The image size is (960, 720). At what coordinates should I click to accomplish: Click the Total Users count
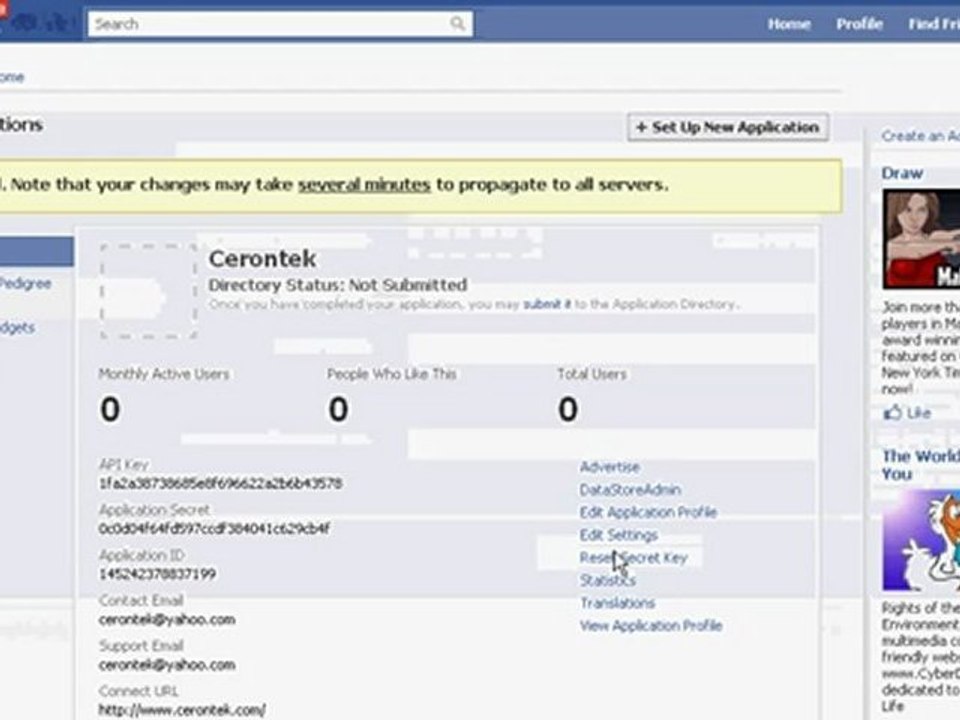(568, 409)
